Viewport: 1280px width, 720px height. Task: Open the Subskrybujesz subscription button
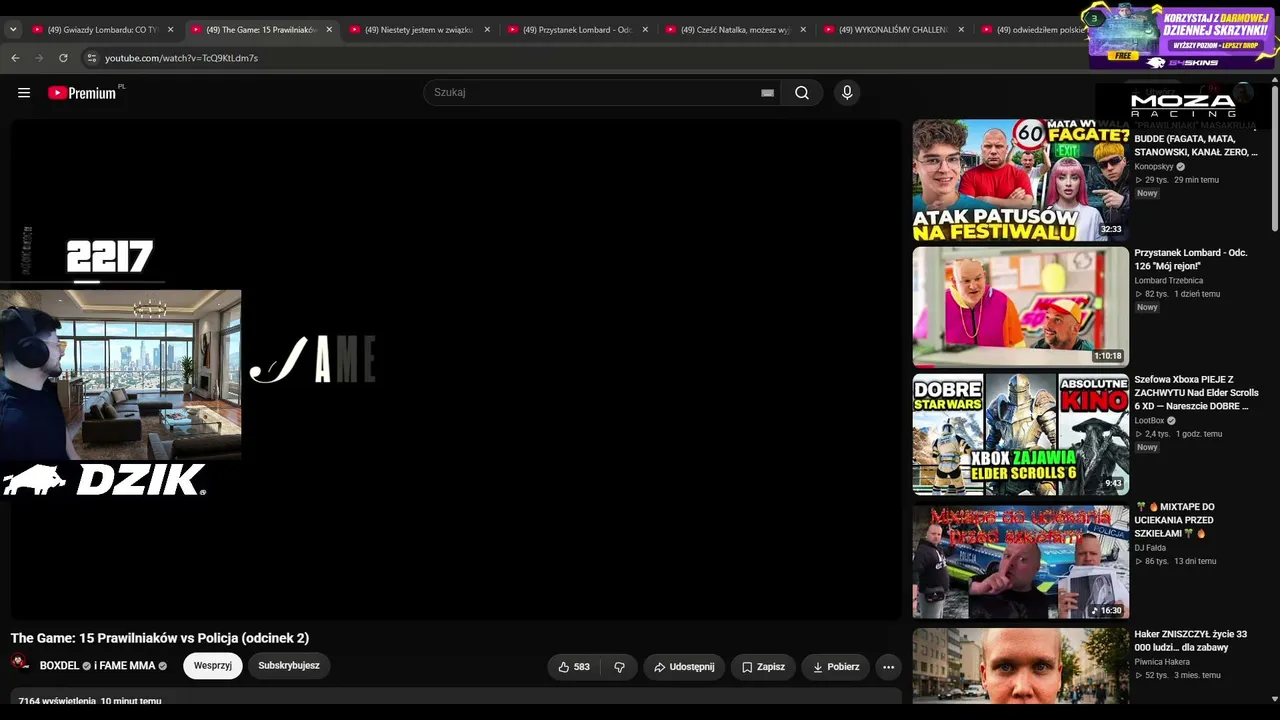[289, 666]
